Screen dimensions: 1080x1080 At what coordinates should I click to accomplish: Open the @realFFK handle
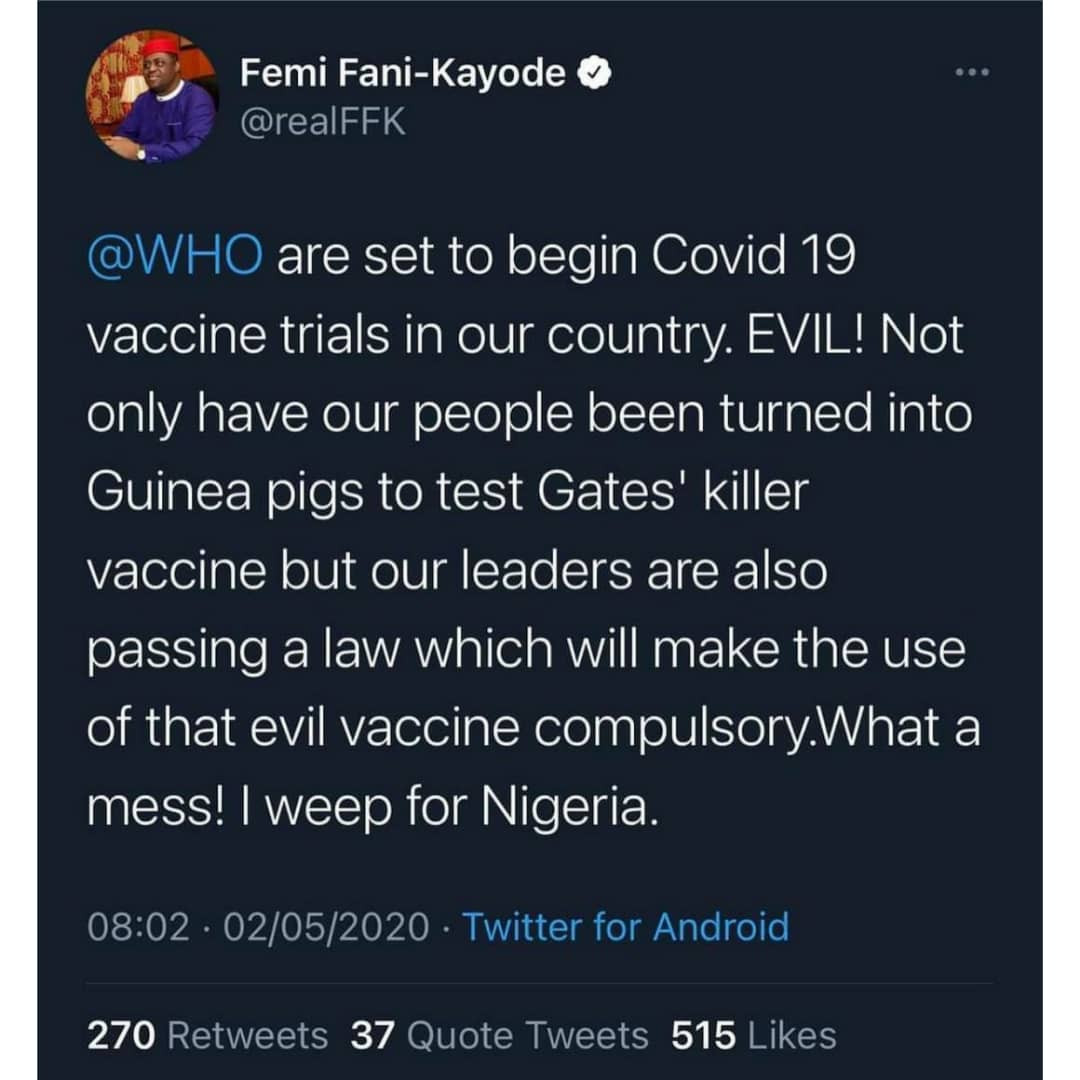click(x=323, y=125)
